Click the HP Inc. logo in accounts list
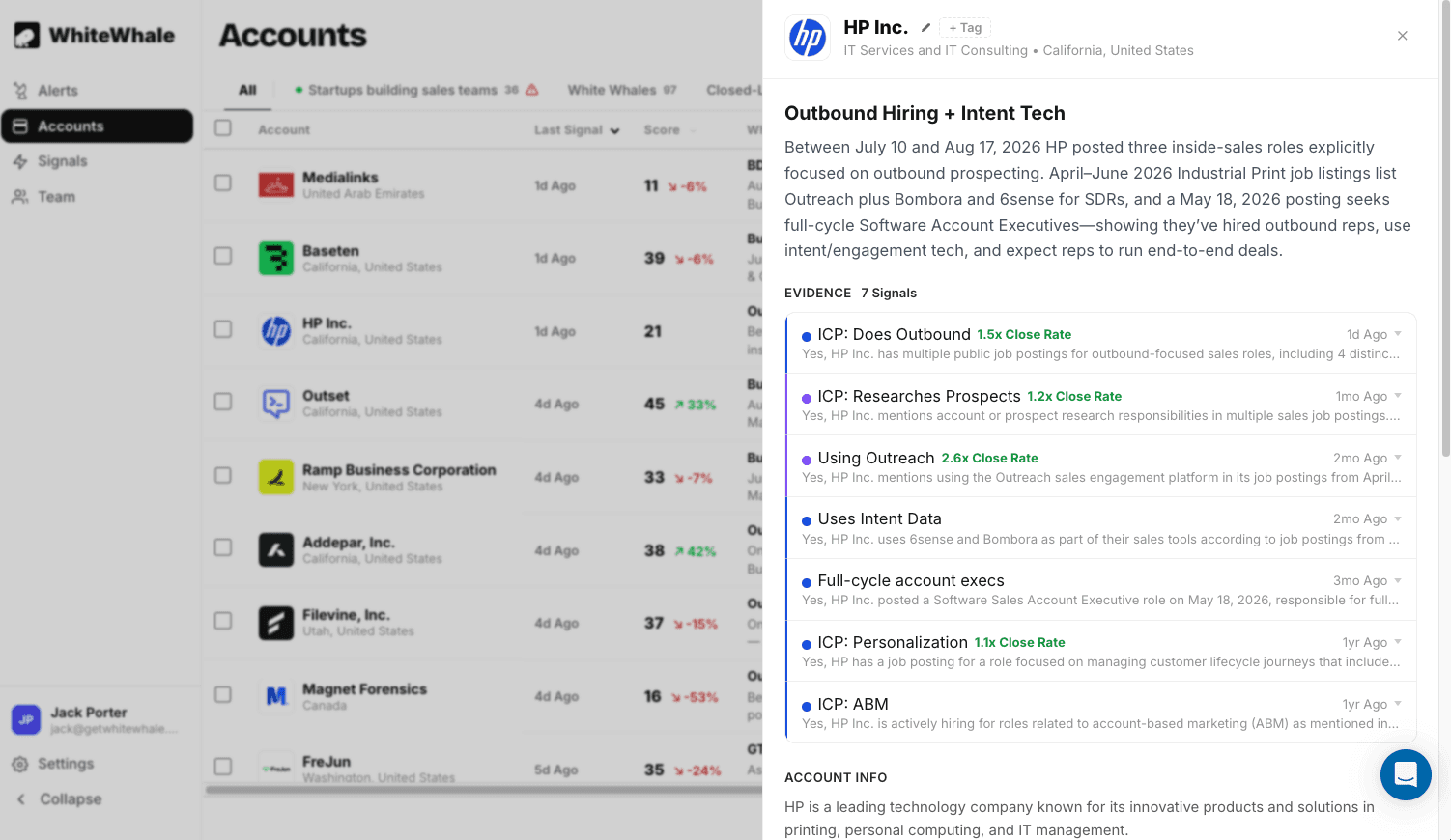1451x840 pixels. click(276, 331)
